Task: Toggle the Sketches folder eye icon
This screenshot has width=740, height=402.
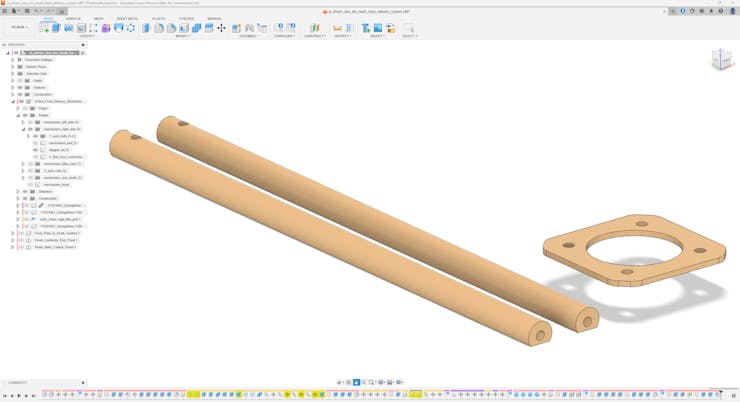Action: [x=26, y=191]
